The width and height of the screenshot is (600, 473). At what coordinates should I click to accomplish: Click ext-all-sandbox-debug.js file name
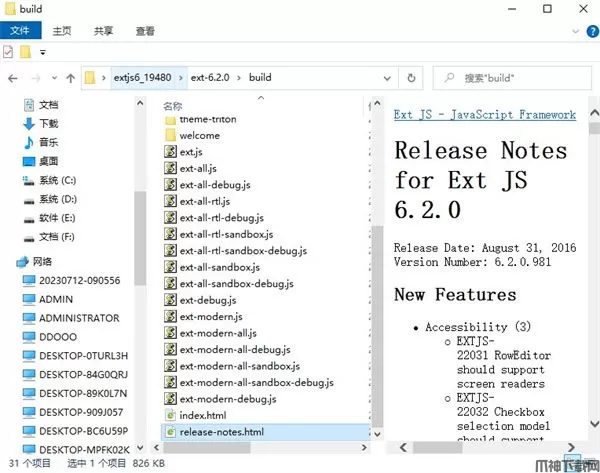coord(236,284)
